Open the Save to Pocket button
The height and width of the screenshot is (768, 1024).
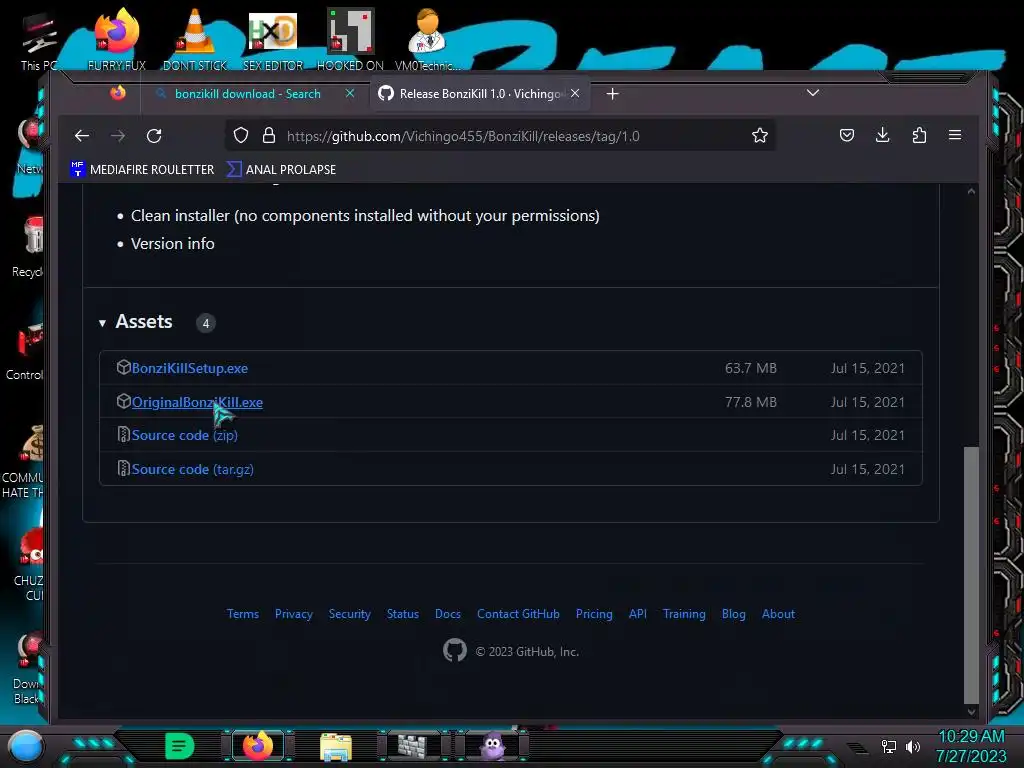point(846,135)
